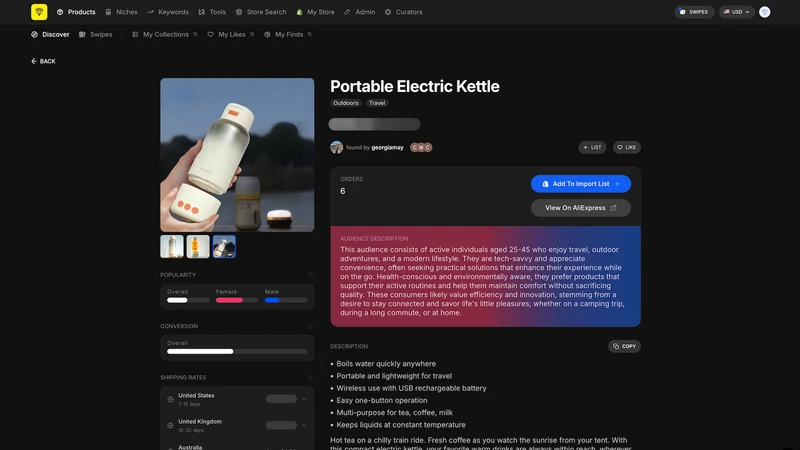The width and height of the screenshot is (800, 450).
Task: Go to My Store
Action: 315,12
